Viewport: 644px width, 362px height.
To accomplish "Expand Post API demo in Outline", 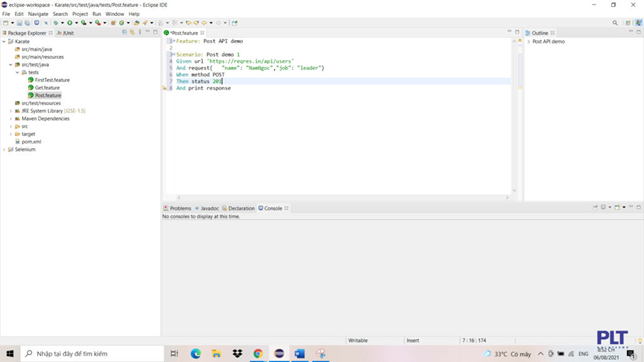I will [529, 42].
